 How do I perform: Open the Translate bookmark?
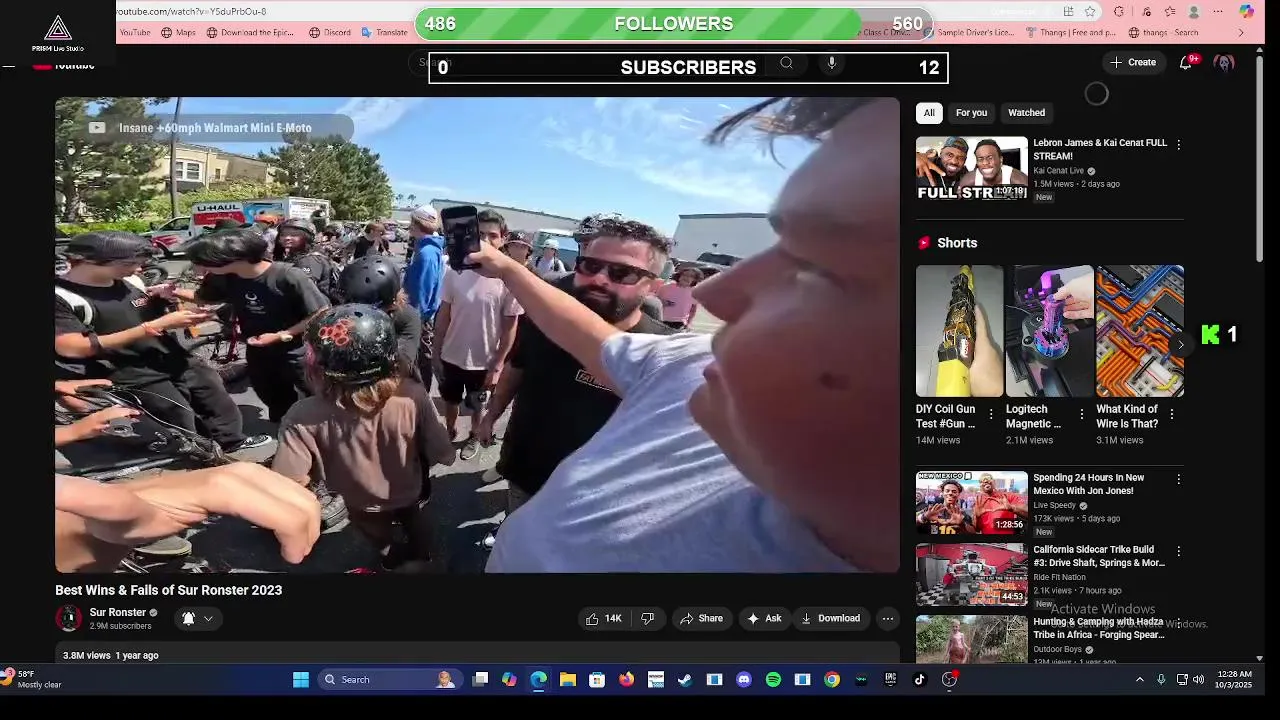tap(384, 32)
